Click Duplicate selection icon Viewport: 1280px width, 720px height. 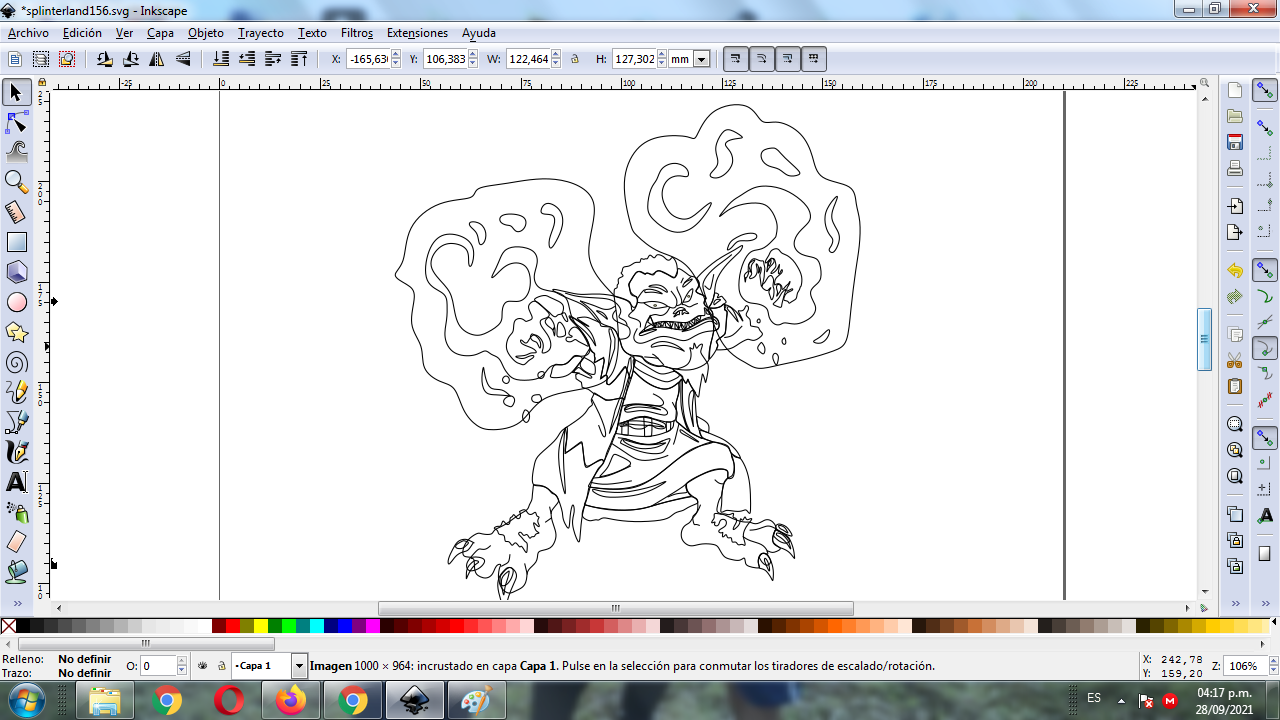tap(1235, 514)
